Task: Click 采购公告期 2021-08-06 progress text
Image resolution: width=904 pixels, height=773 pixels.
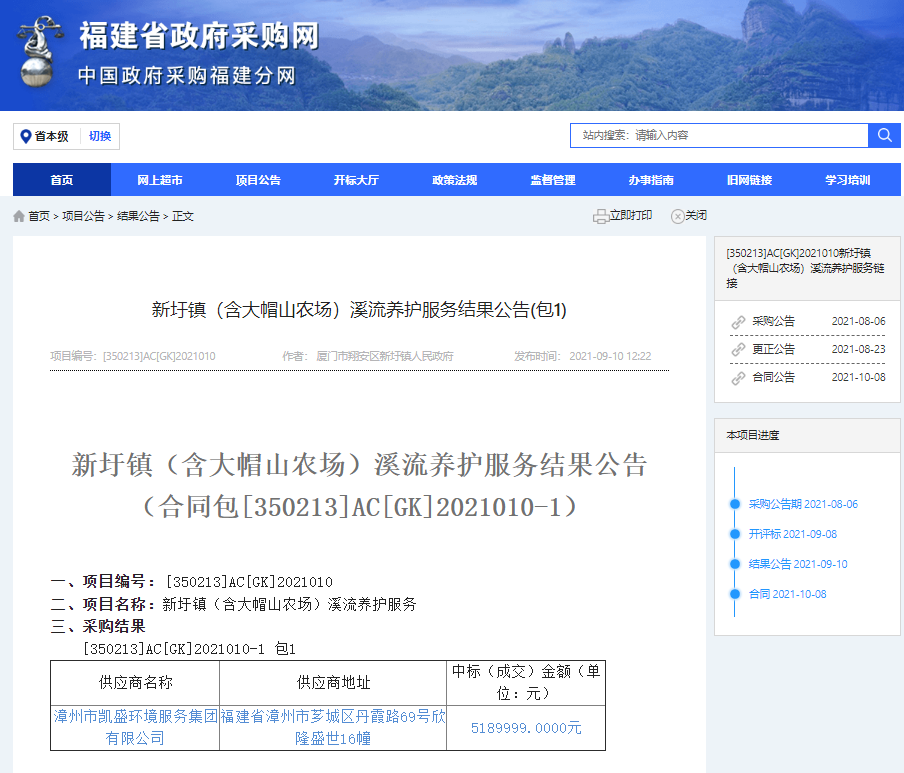Action: point(803,504)
